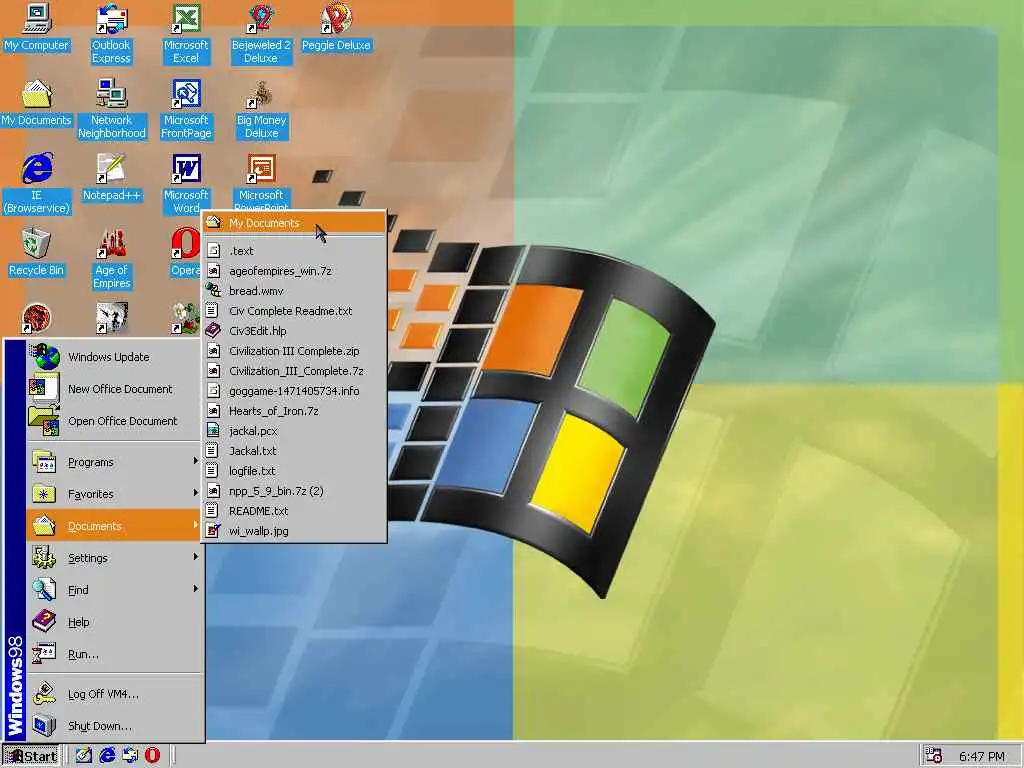
Task: Select the Opera desktop shortcut
Action: (185, 253)
